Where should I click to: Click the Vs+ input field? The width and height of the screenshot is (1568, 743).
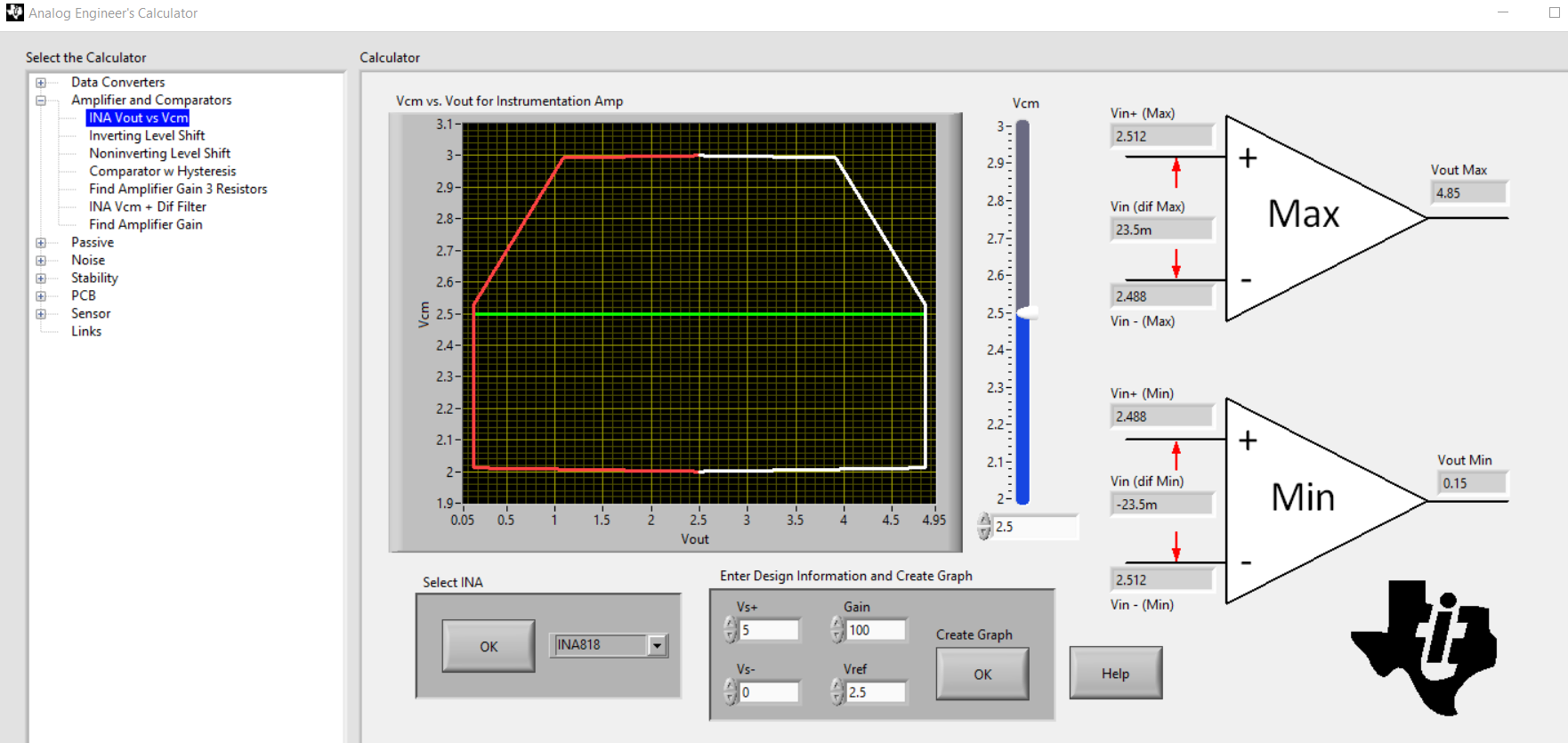[x=769, y=630]
